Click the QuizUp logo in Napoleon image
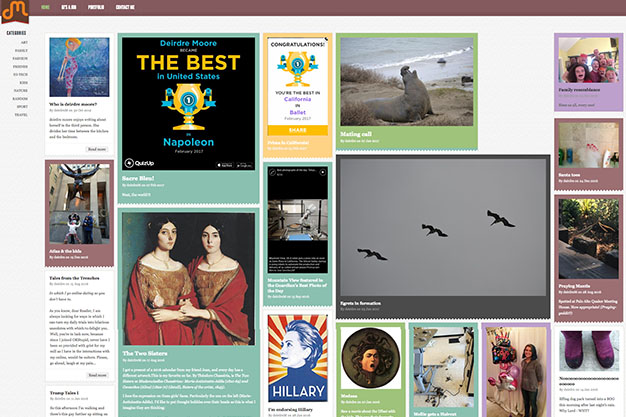Screen dimensions: 626x417 click(139, 163)
